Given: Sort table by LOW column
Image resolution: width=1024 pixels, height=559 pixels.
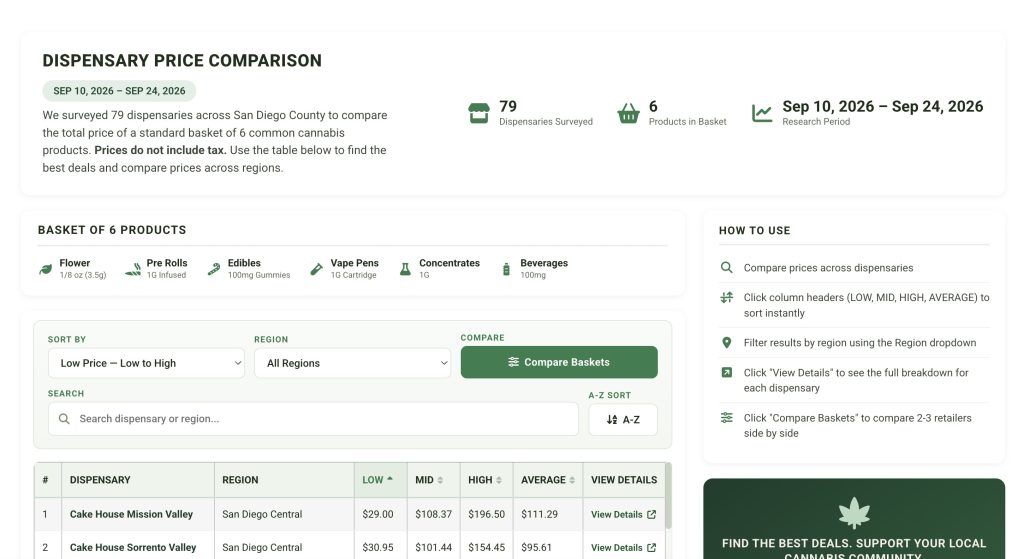Looking at the screenshot, I should 381,480.
